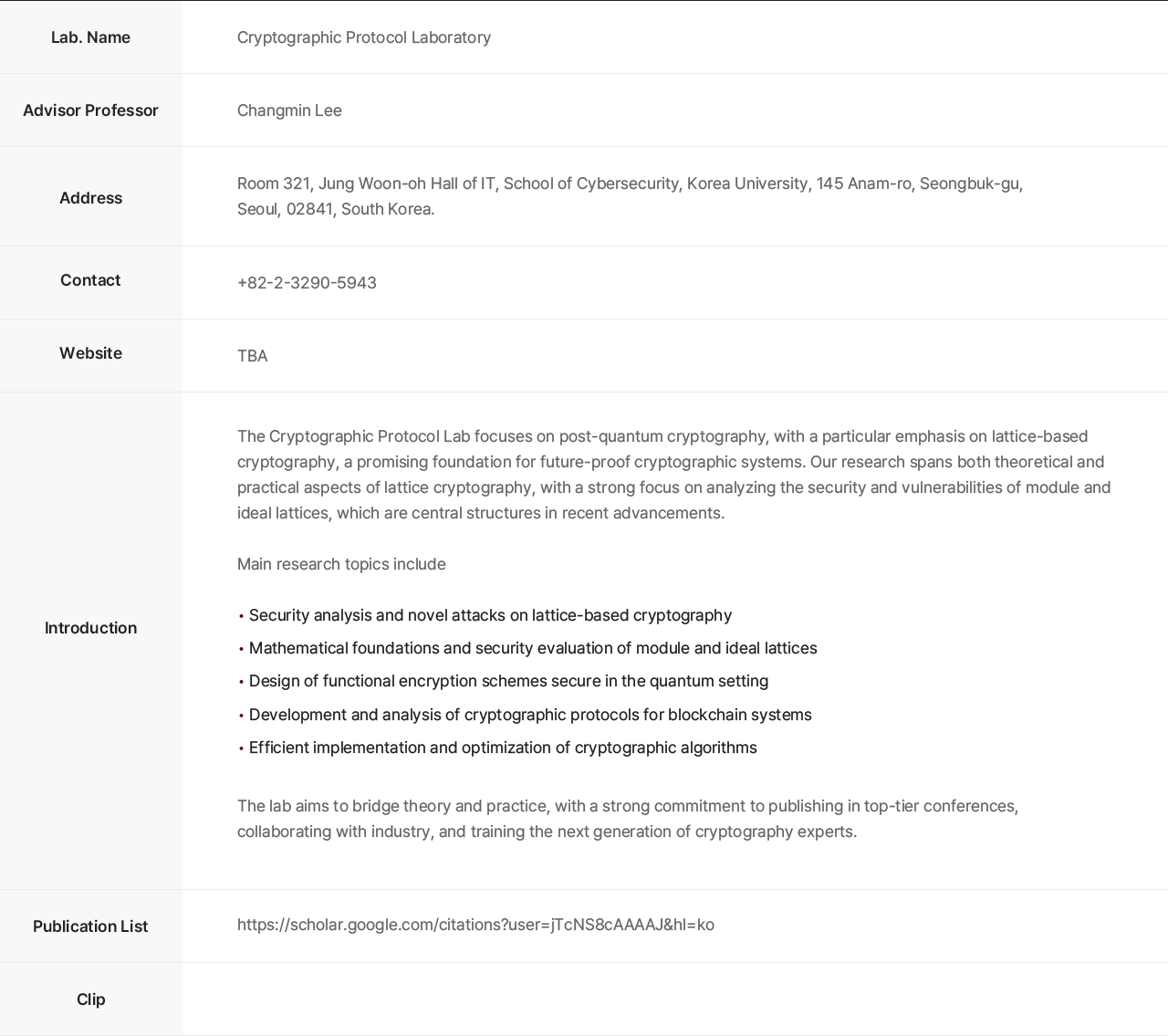Image resolution: width=1168 pixels, height=1036 pixels.
Task: Click the Clip row header
Action: [90, 999]
